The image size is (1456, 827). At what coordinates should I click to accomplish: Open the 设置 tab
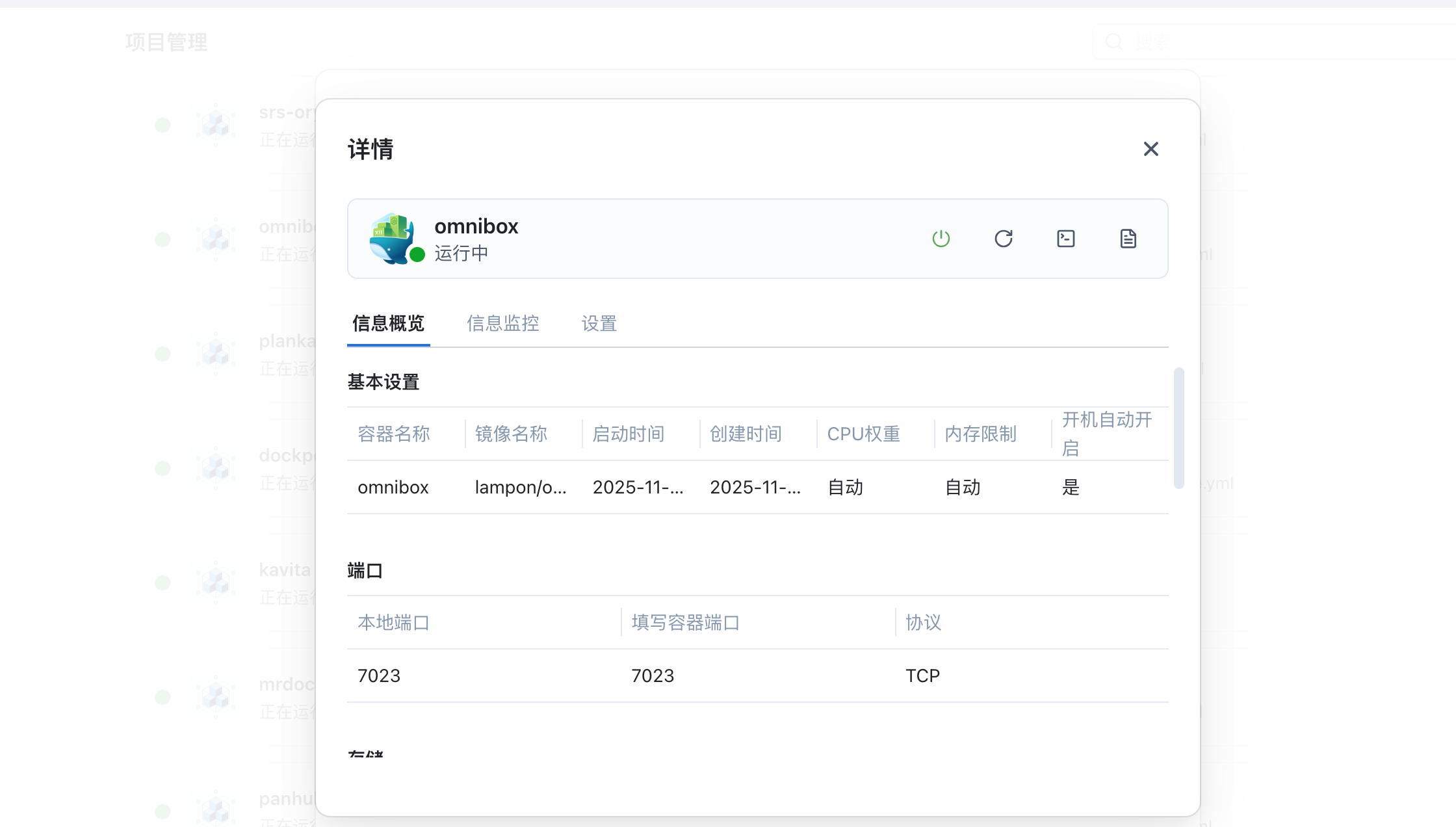click(x=599, y=323)
